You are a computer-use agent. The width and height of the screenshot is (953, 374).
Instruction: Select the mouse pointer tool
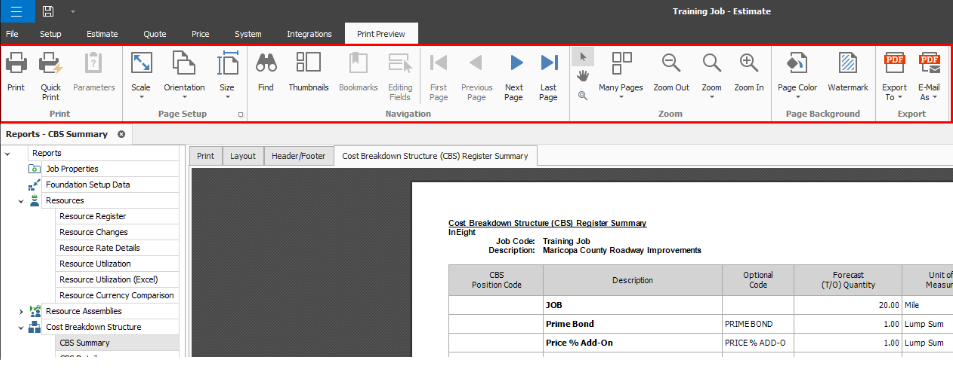coord(583,57)
